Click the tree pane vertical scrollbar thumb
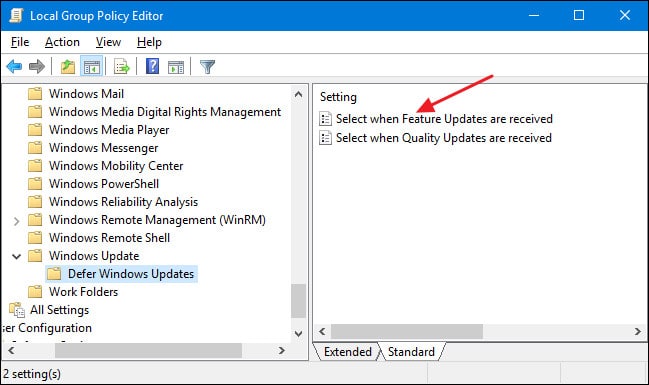The image size is (649, 385). point(298,301)
